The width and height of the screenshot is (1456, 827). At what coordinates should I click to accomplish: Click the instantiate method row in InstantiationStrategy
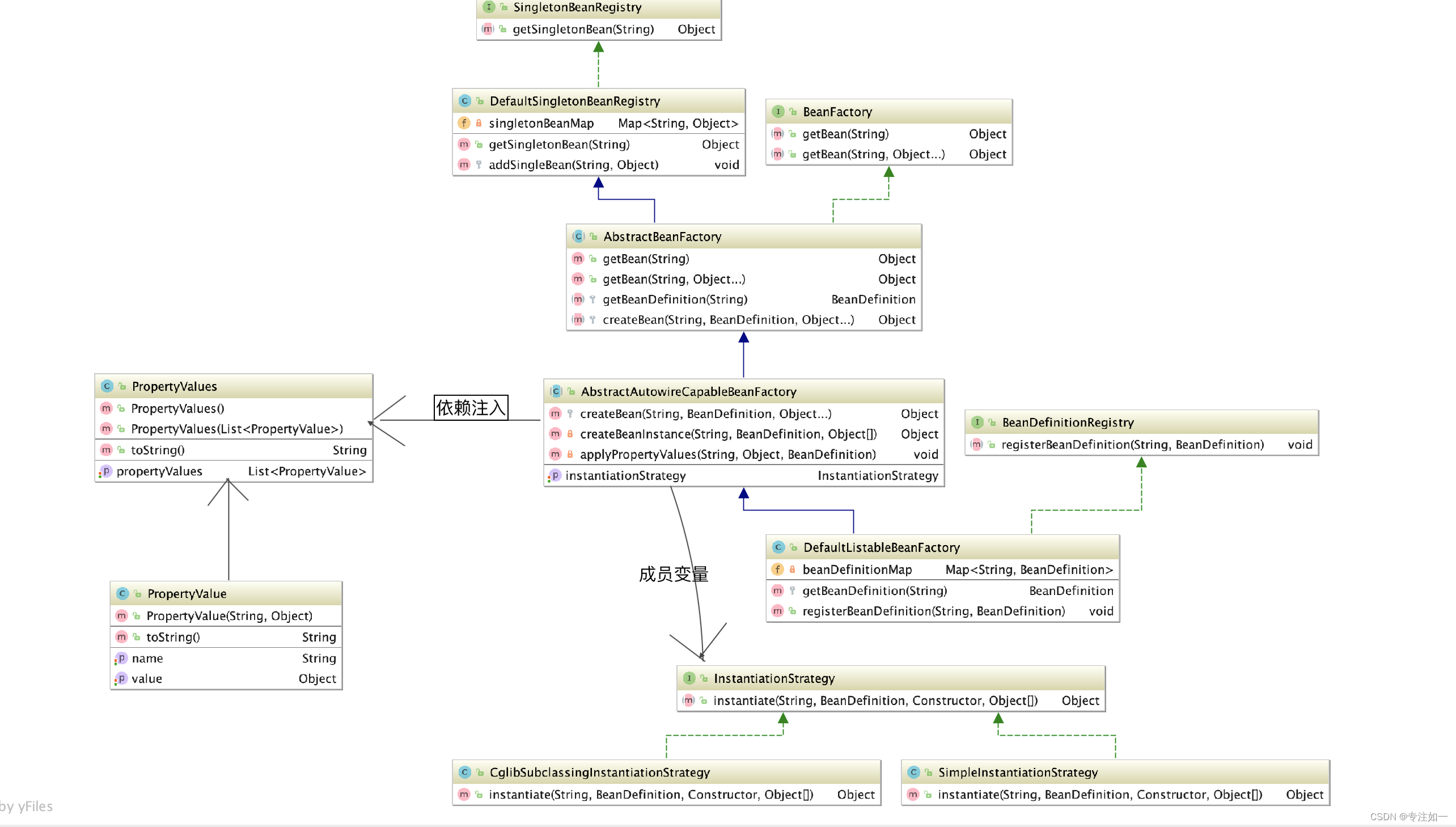pos(891,701)
